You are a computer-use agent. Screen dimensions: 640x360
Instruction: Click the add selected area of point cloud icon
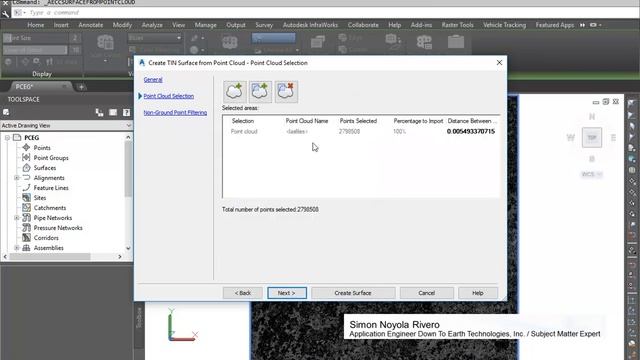pyautogui.click(x=260, y=91)
